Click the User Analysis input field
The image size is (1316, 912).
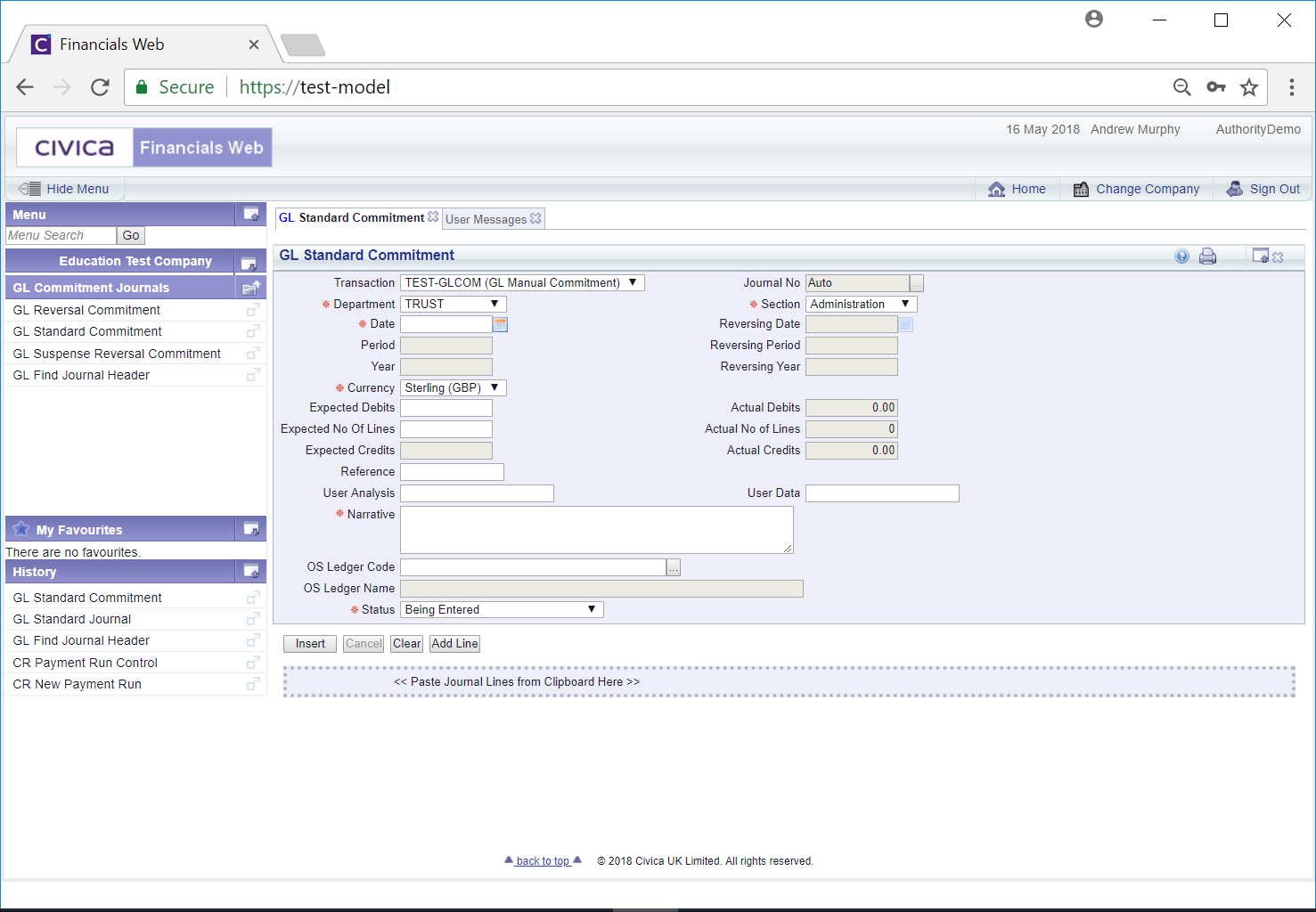tap(477, 493)
